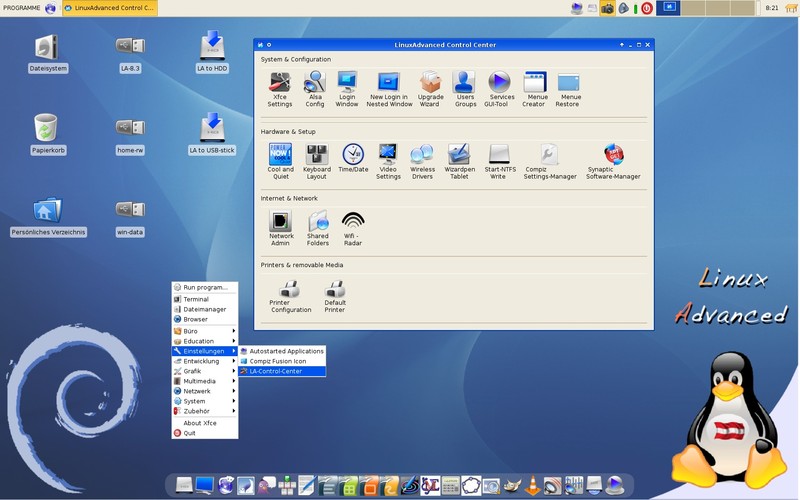Select win-data drive icon
This screenshot has height=500, width=800.
click(130, 218)
